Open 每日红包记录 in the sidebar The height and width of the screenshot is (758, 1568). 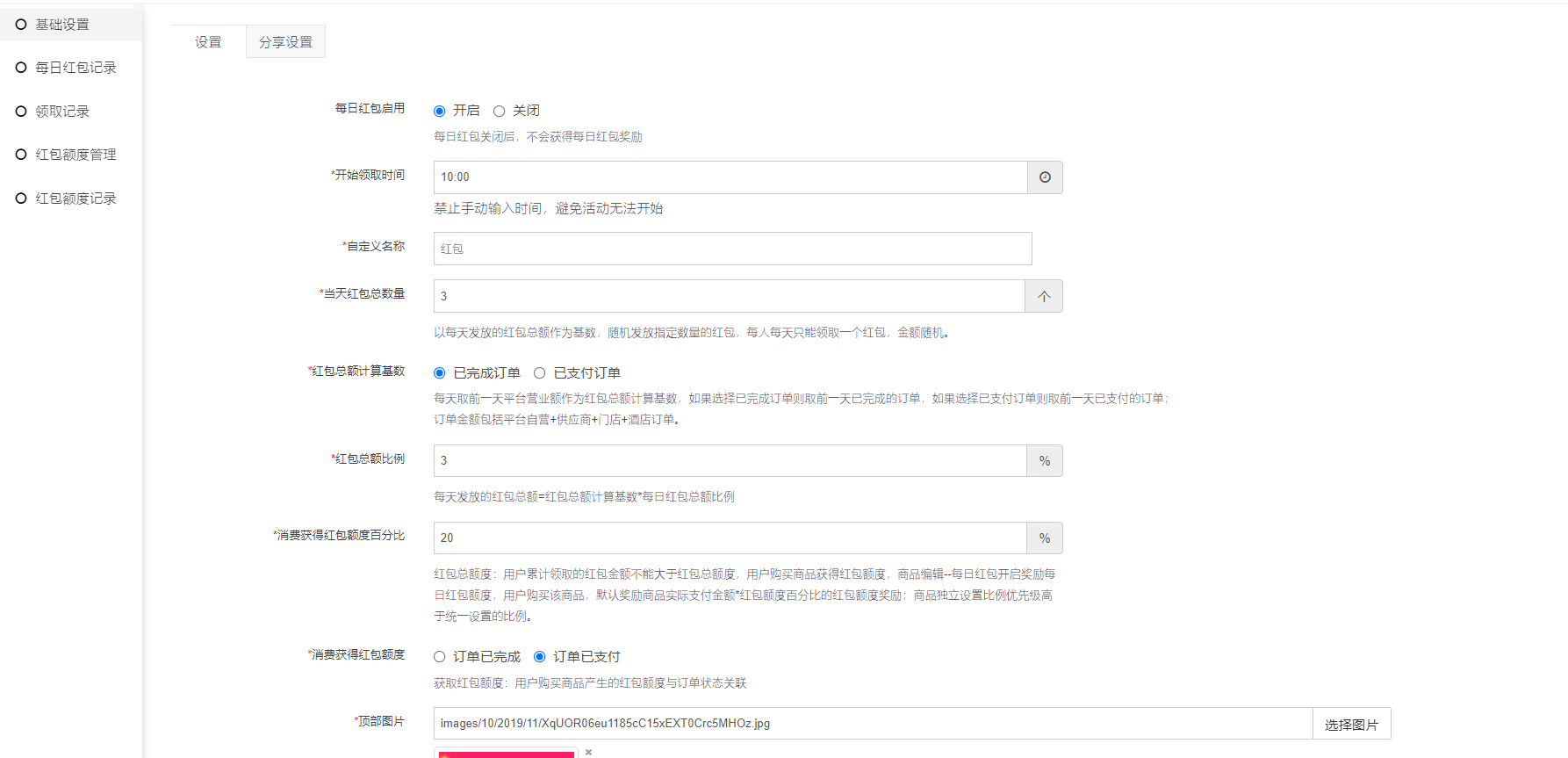tap(76, 68)
